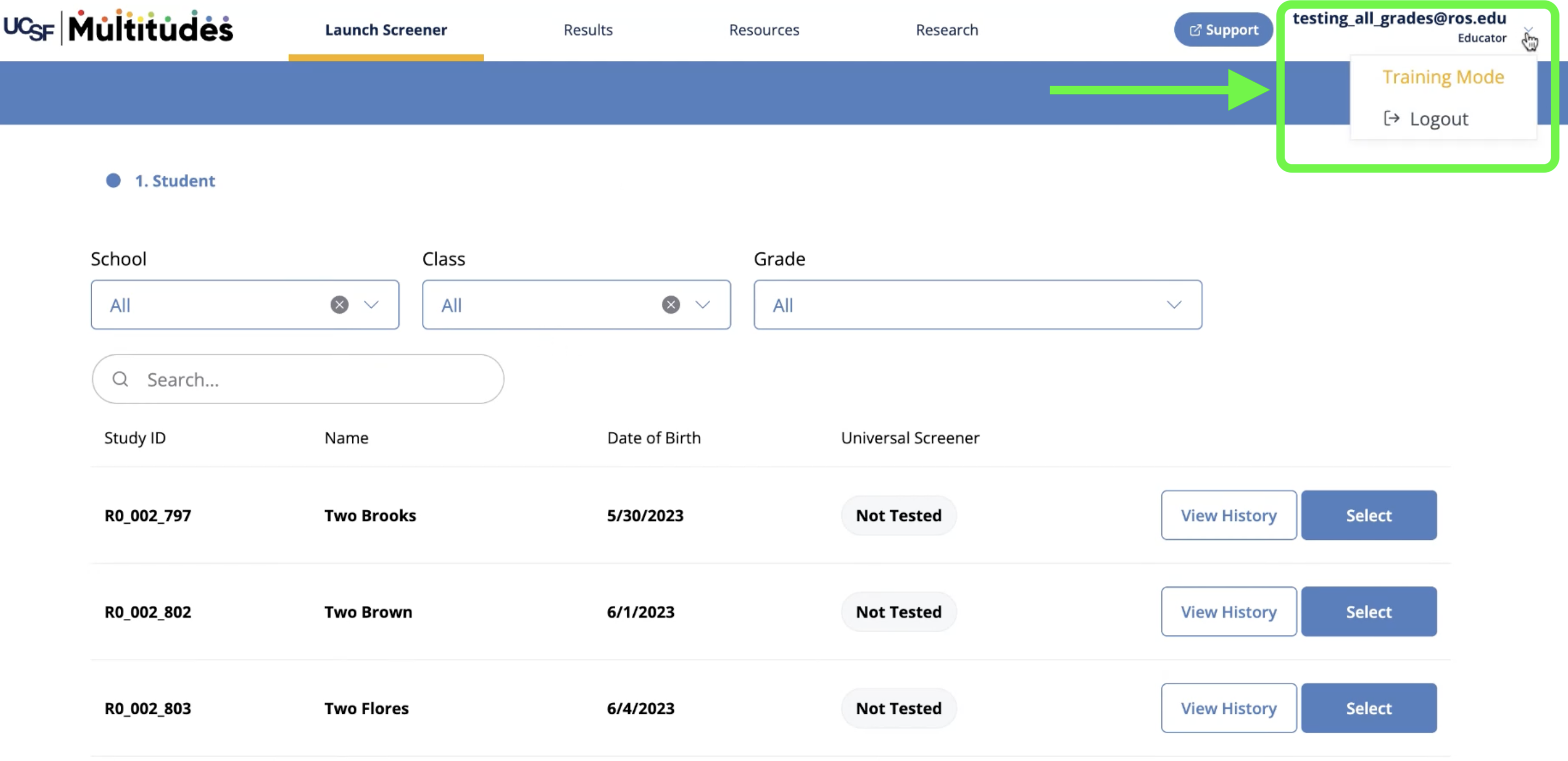Enable Training Mode from the menu
The image size is (1568, 761).
(x=1443, y=77)
